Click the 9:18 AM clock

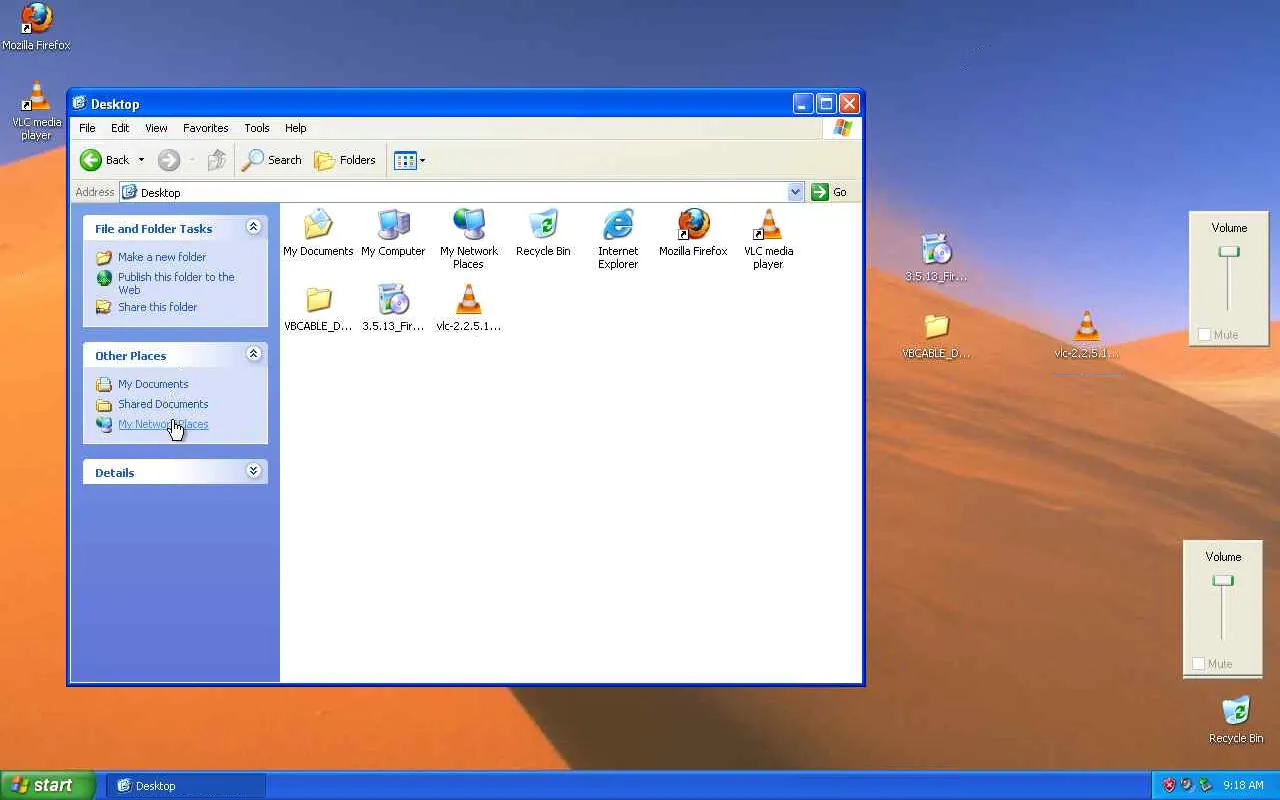tap(1242, 785)
